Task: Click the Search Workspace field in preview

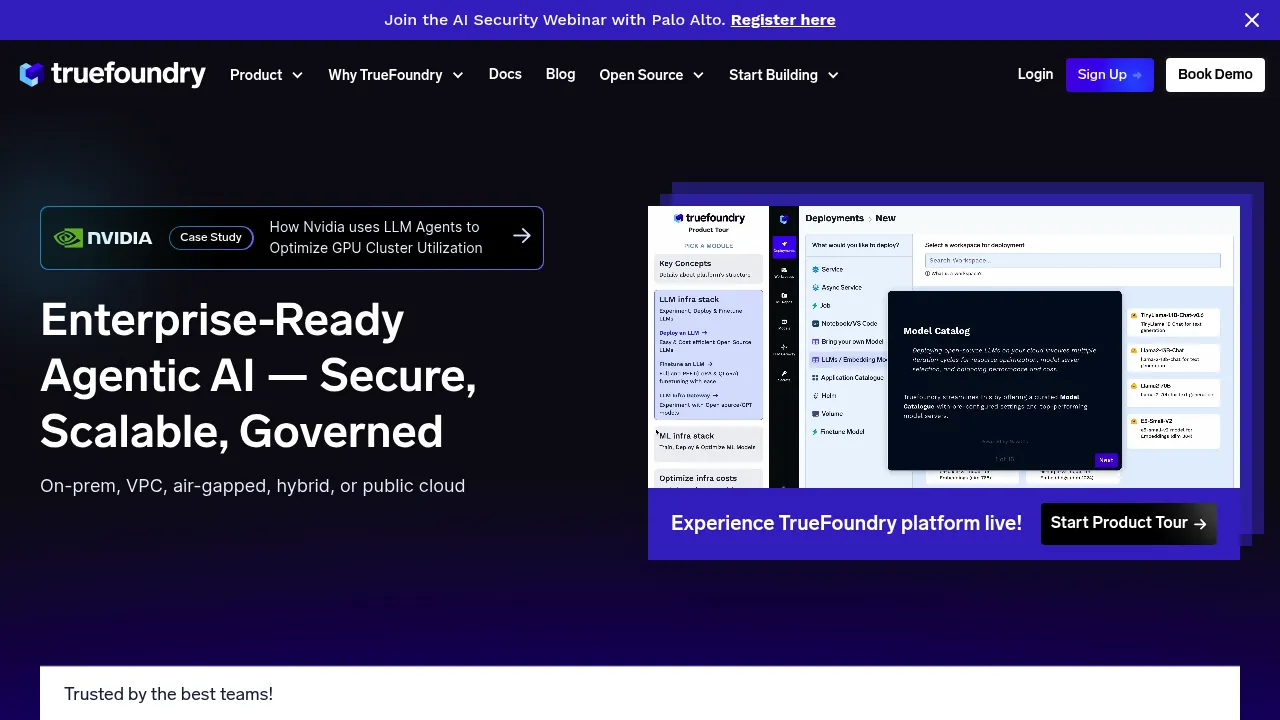Action: [1073, 260]
